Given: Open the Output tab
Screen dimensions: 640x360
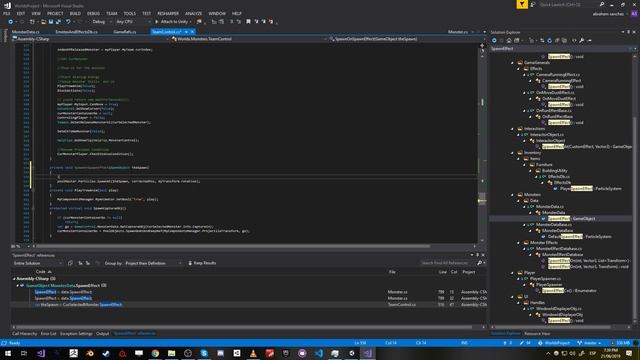Looking at the screenshot, I should pyautogui.click(x=102, y=333).
